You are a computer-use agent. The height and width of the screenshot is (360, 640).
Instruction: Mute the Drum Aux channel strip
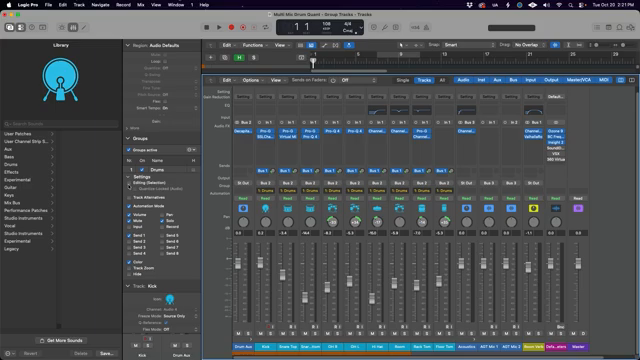238,333
